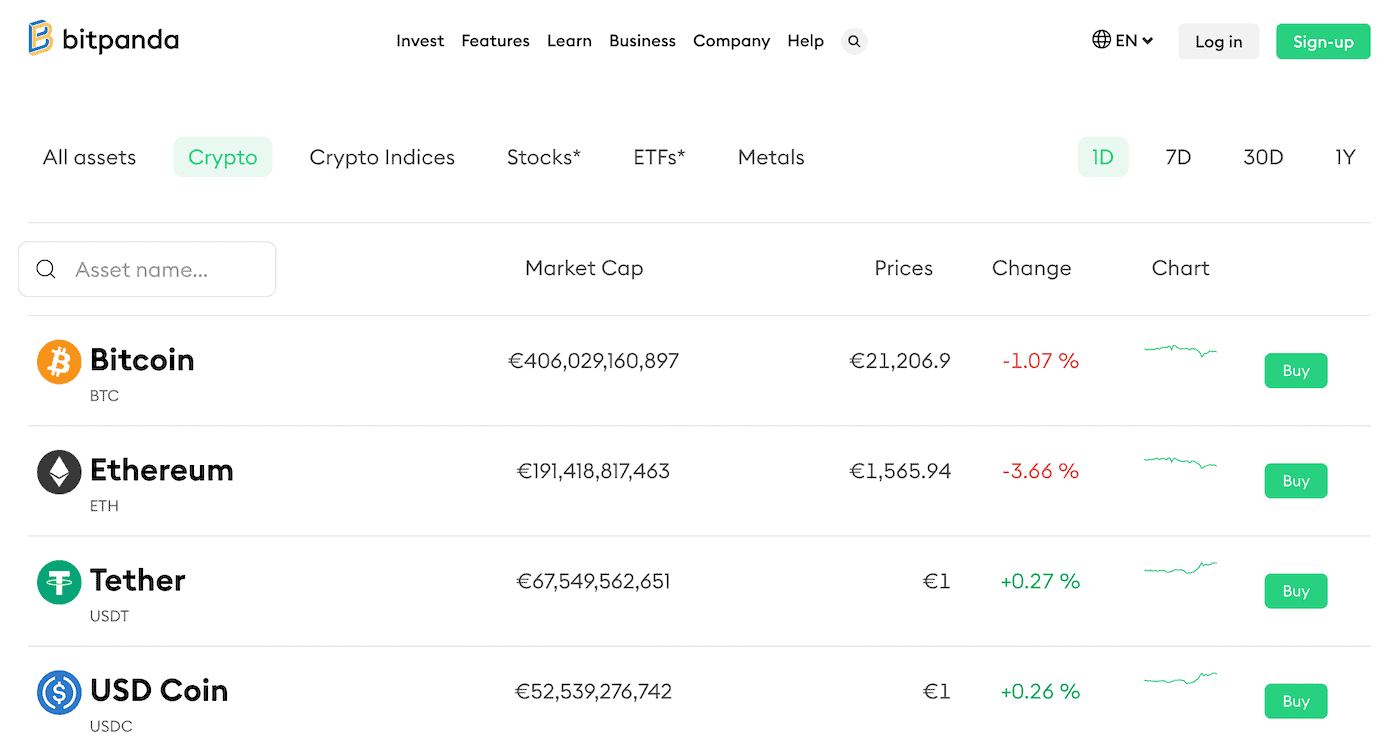
Task: Focus the Asset name search field
Action: [x=147, y=269]
